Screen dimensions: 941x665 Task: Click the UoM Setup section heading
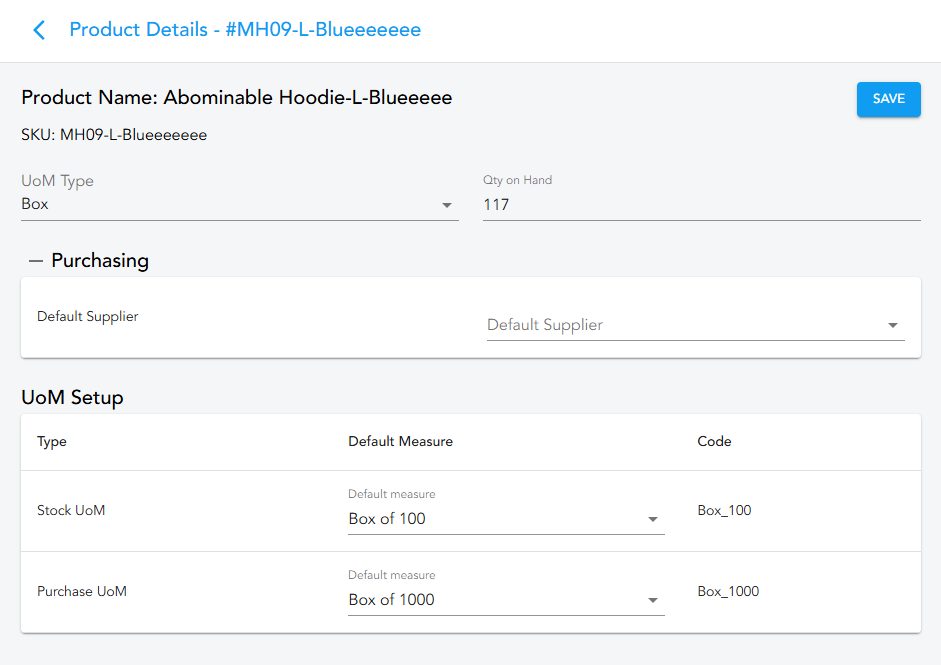coord(72,398)
